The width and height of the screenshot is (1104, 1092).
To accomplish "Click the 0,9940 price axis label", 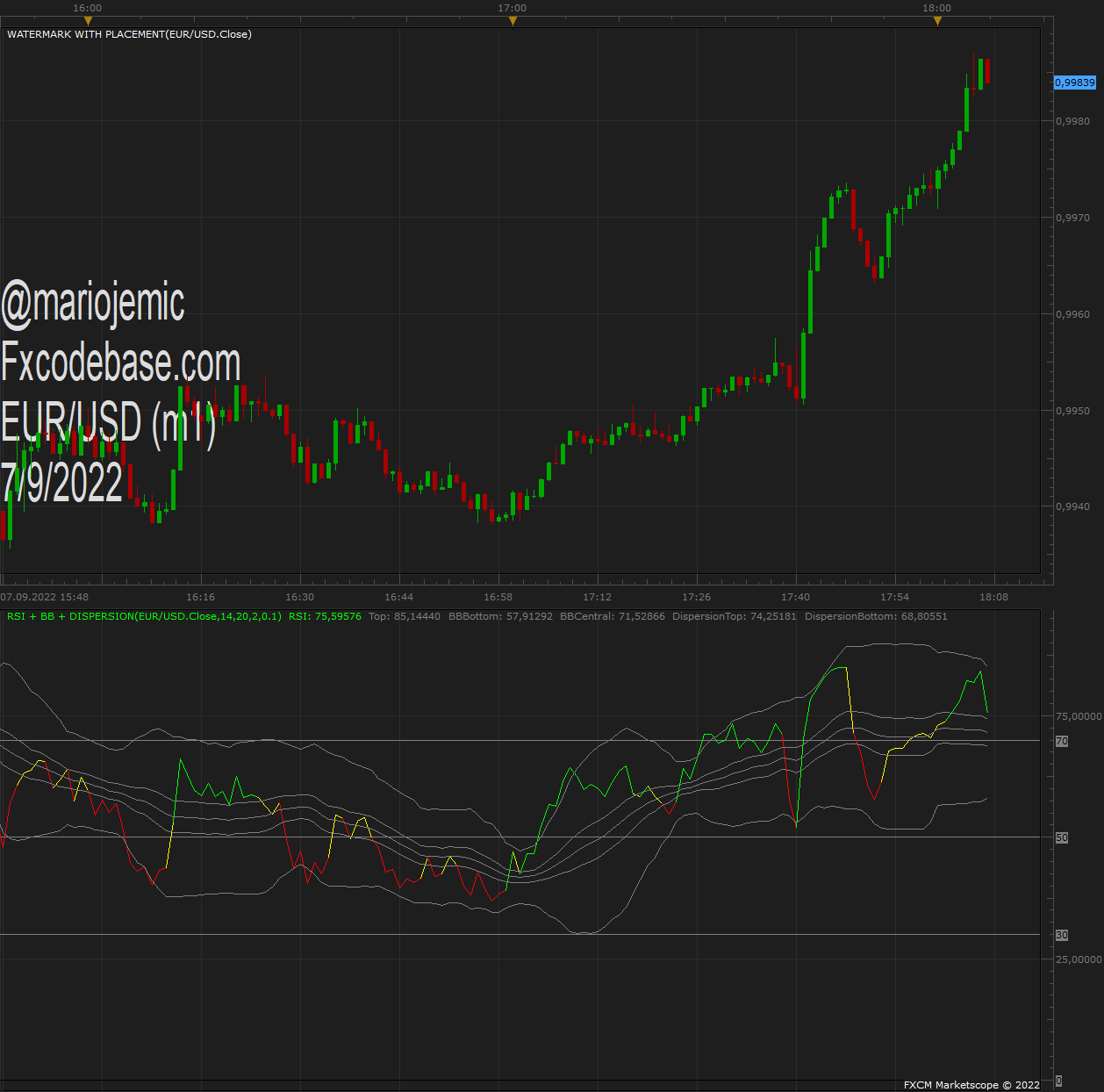I will pos(1072,506).
